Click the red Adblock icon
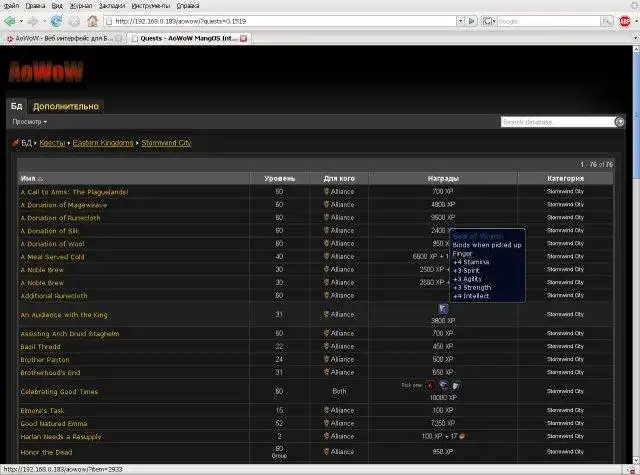The width and height of the screenshot is (640, 475). pos(625,21)
